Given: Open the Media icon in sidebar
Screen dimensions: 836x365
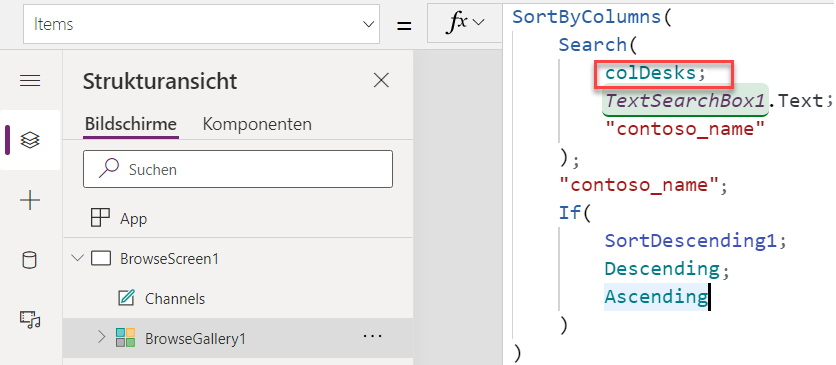Looking at the screenshot, I should pos(30,319).
